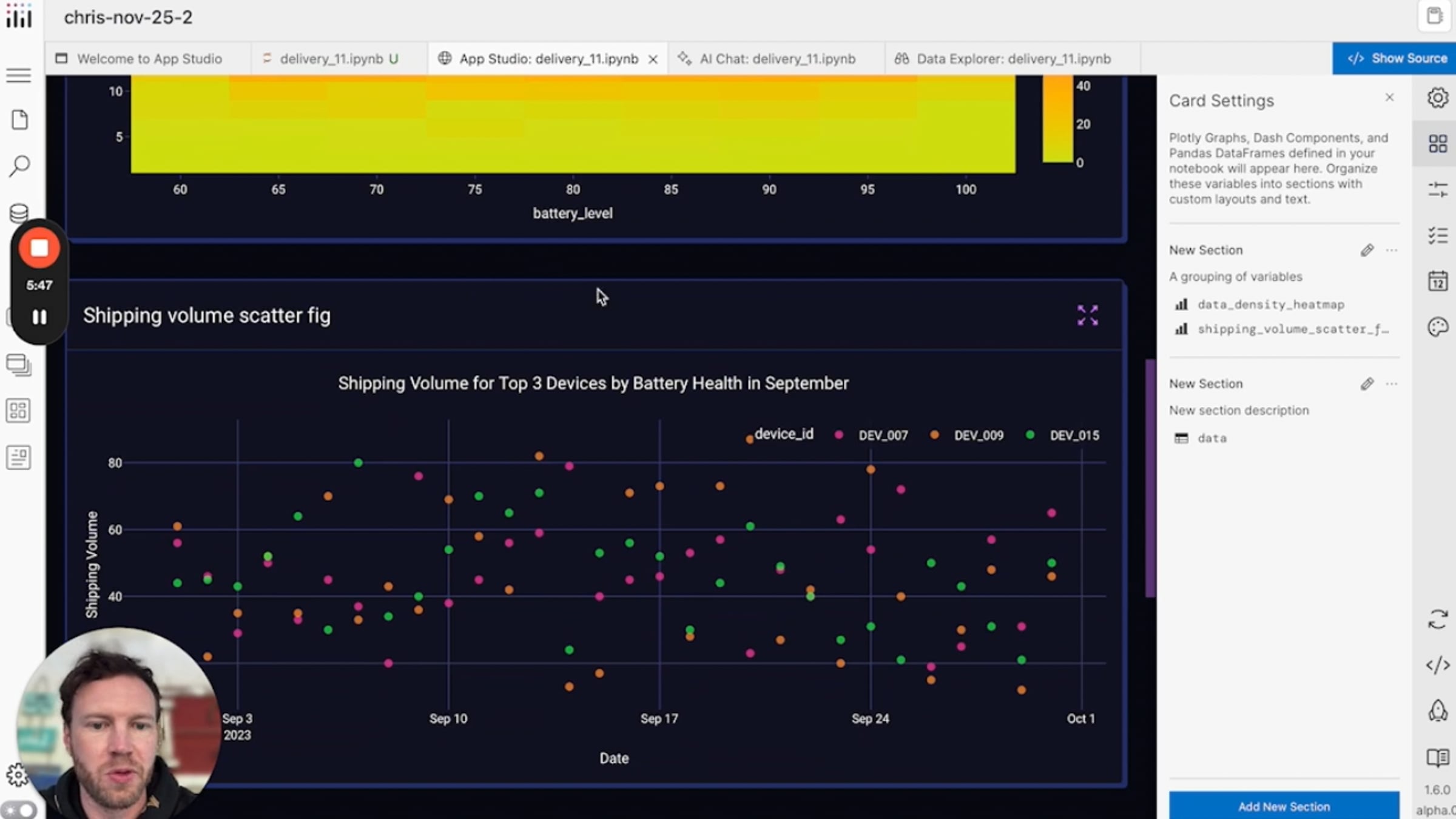Select the grid layout panel icon
Viewport: 1456px width, 819px height.
coord(1438,144)
